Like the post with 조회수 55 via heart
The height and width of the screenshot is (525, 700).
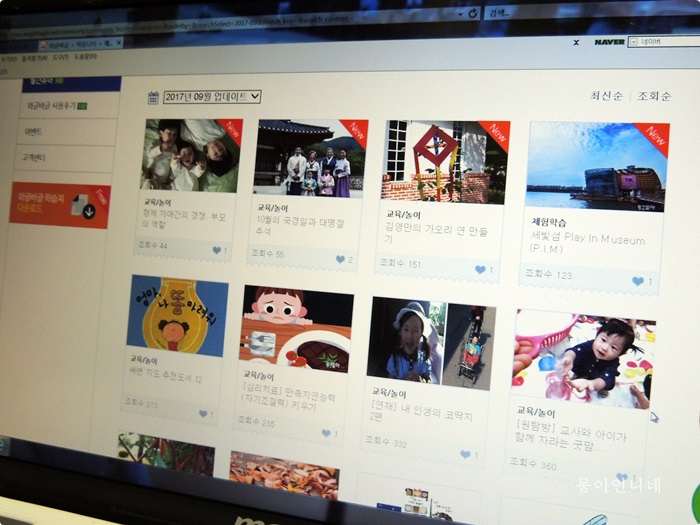[x=340, y=259]
